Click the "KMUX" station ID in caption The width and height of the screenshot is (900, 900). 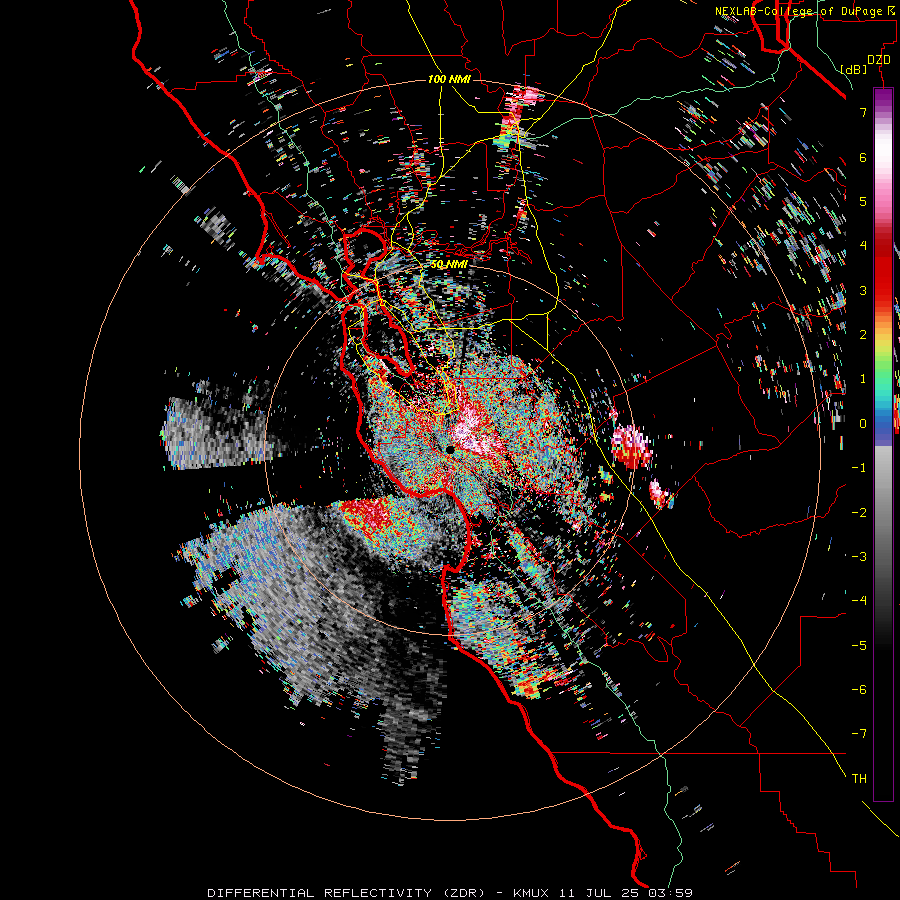pos(531,893)
